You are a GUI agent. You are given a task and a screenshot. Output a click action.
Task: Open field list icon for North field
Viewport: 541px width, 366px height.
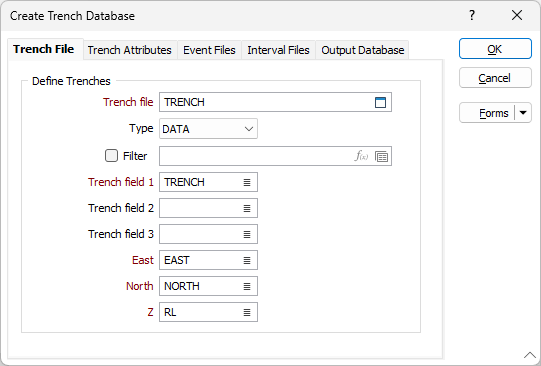click(x=247, y=286)
